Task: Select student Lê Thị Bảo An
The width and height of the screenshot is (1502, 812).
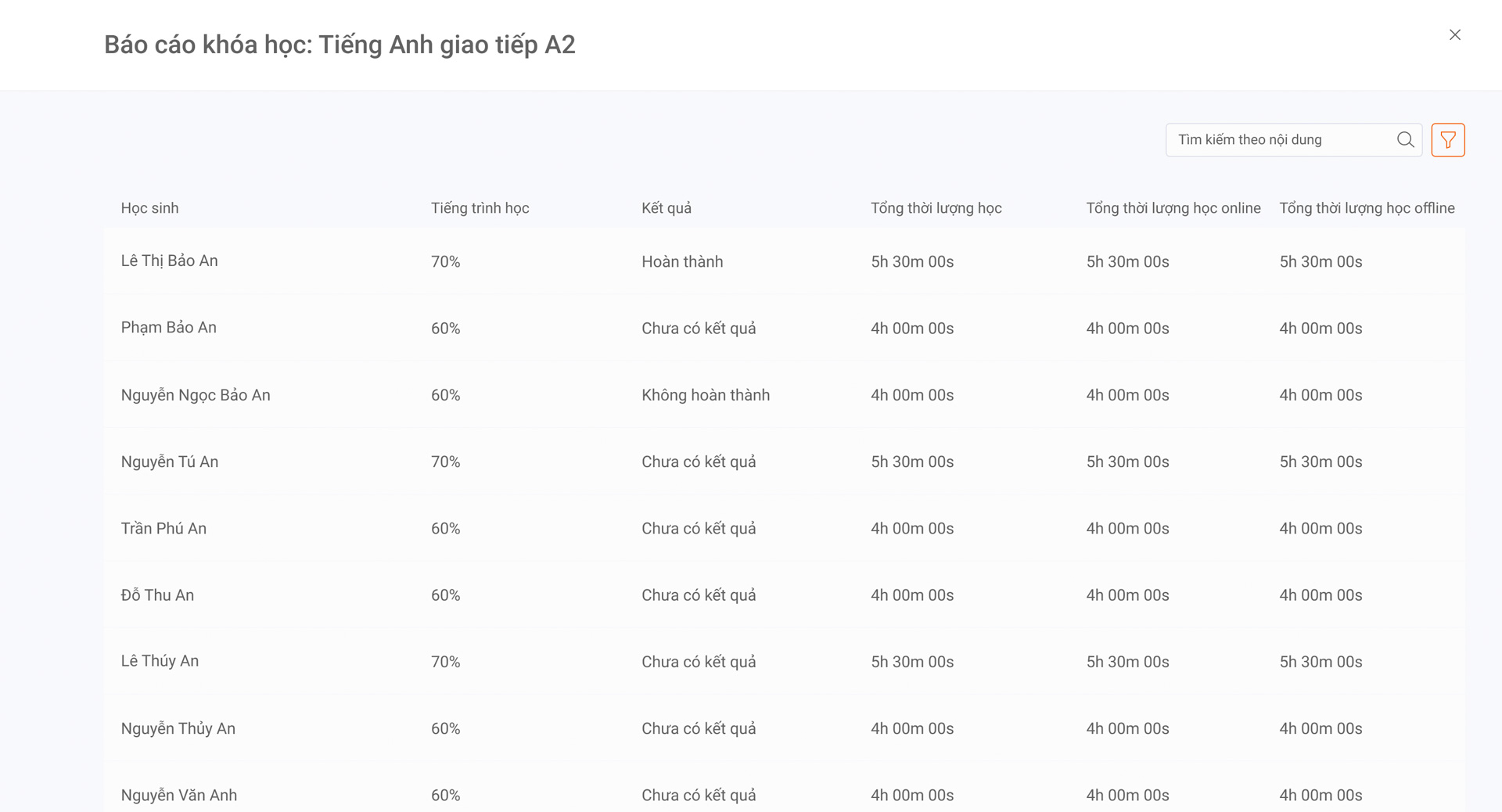Action: tap(169, 261)
